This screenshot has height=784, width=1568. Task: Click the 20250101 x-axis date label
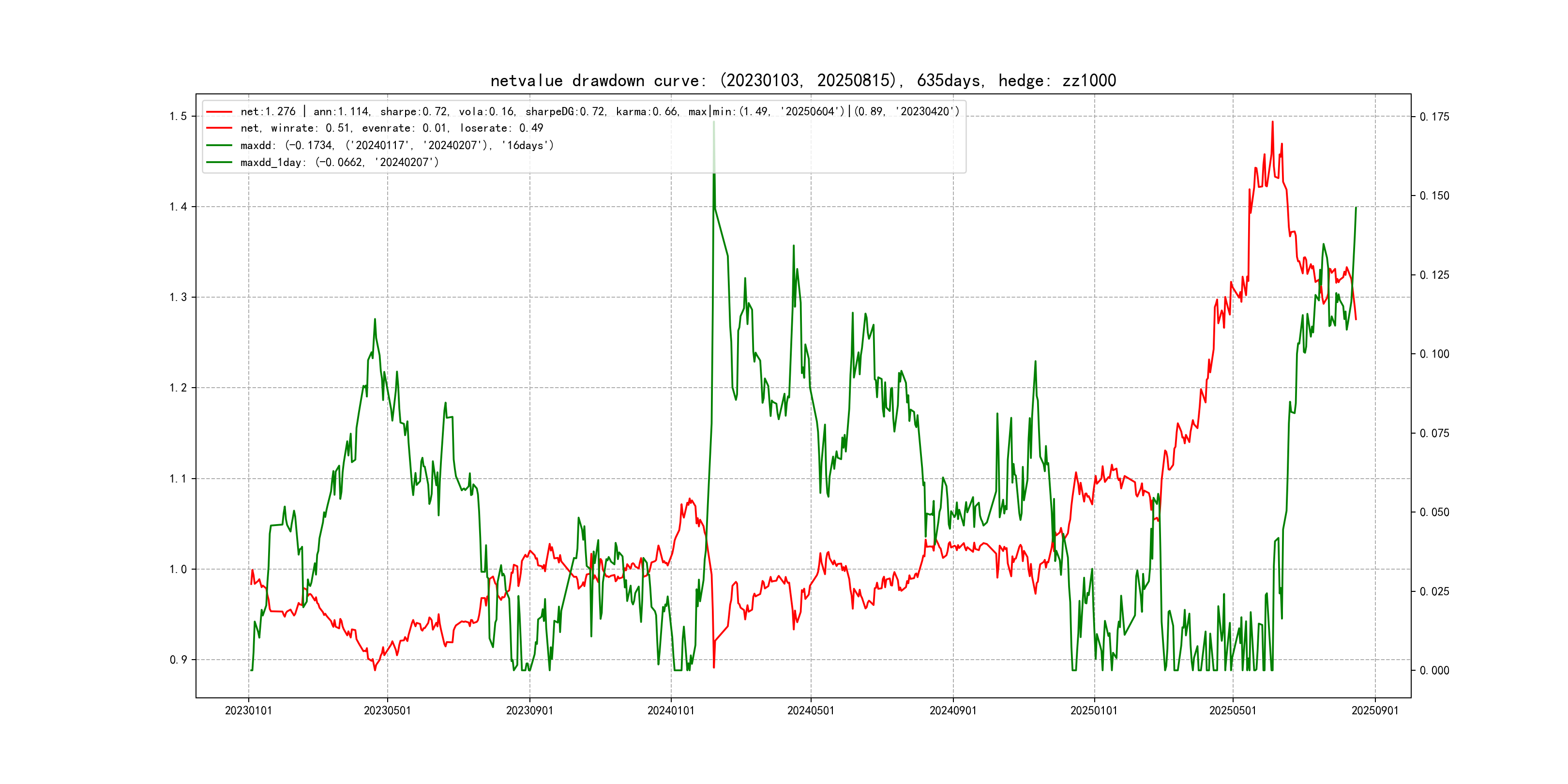pyautogui.click(x=1094, y=710)
